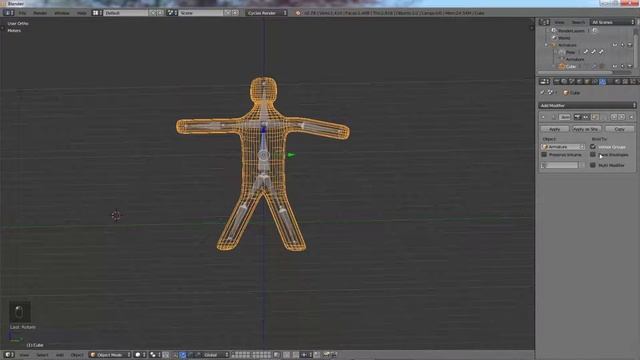Screen dimensions: 640x360
Task: Open the 3D viewport Select menu
Action: tap(42, 355)
